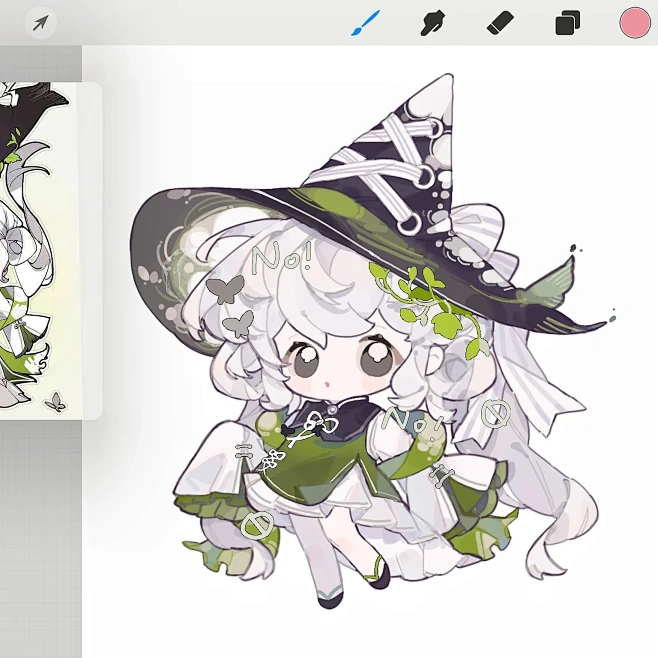Select the Transform arrow tool

click(40, 23)
